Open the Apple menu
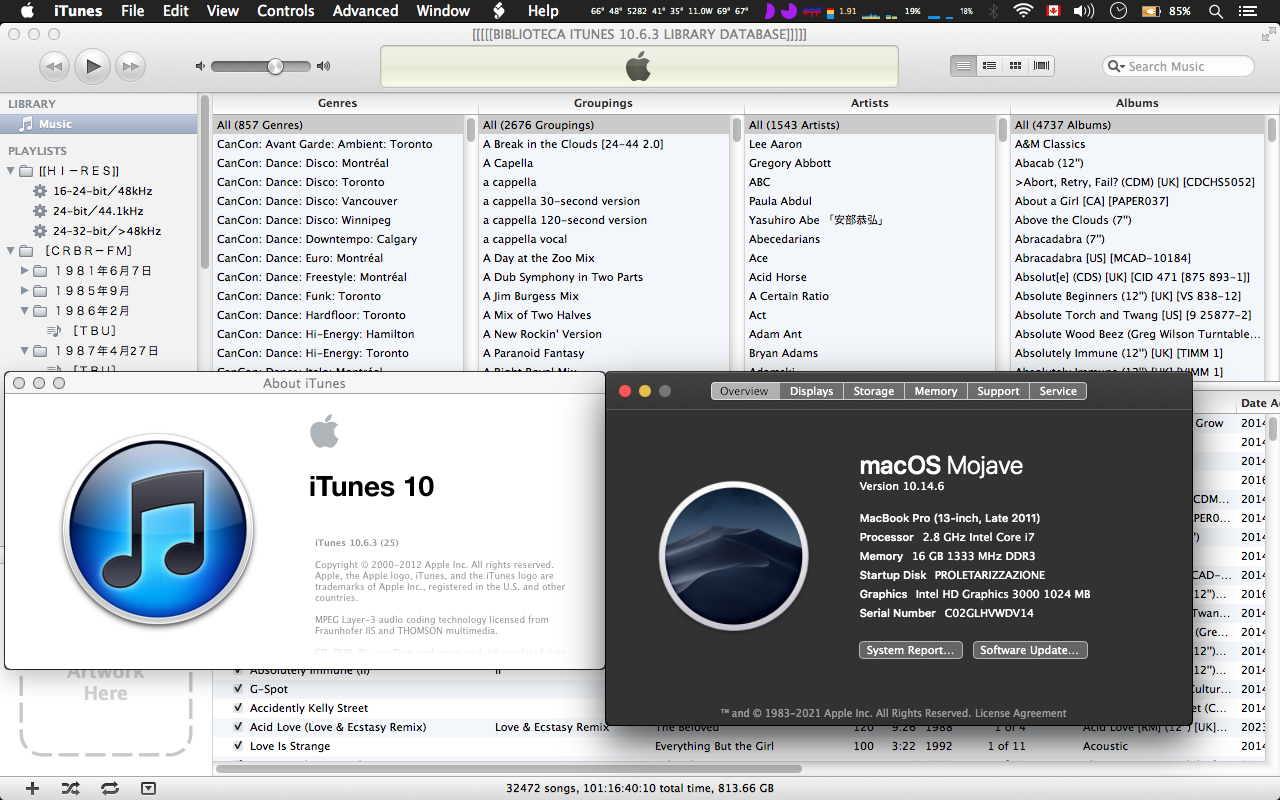Image resolution: width=1280 pixels, height=800 pixels. pyautogui.click(x=27, y=11)
